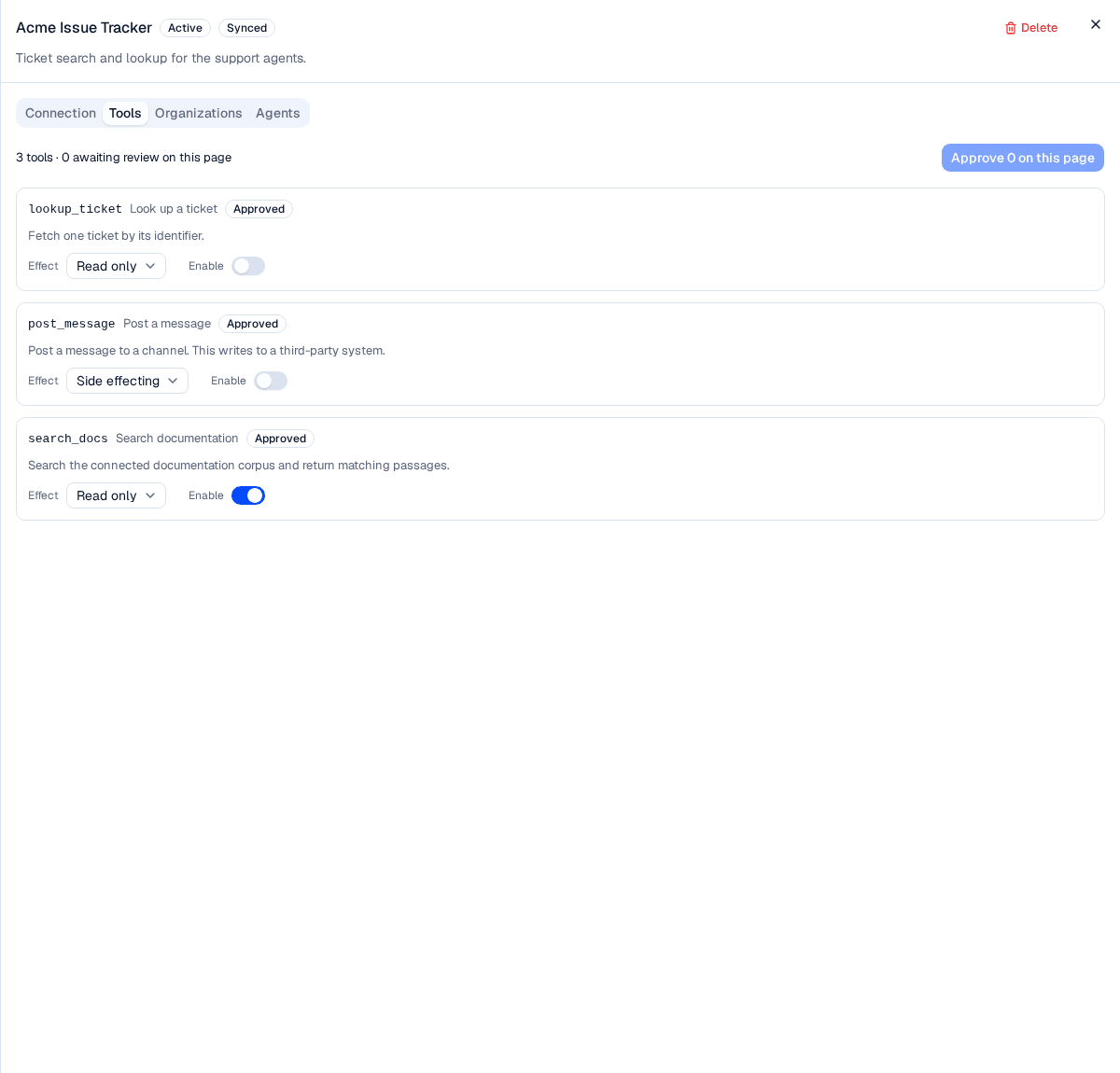Viewport: 1120px width, 1073px height.
Task: Click 'Fetch one ticket by its identifier' description
Action: pos(116,236)
